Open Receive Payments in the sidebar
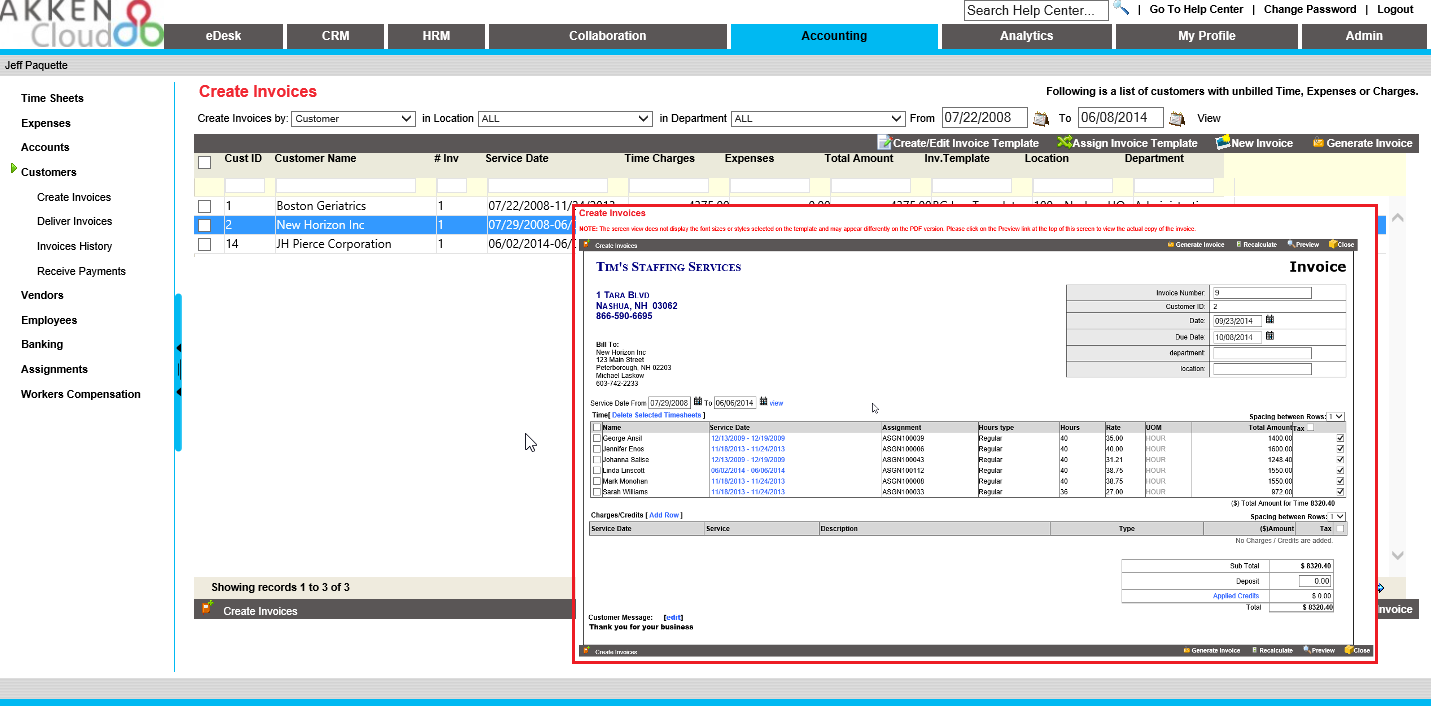Image resolution: width=1438 pixels, height=711 pixels. click(x=82, y=271)
